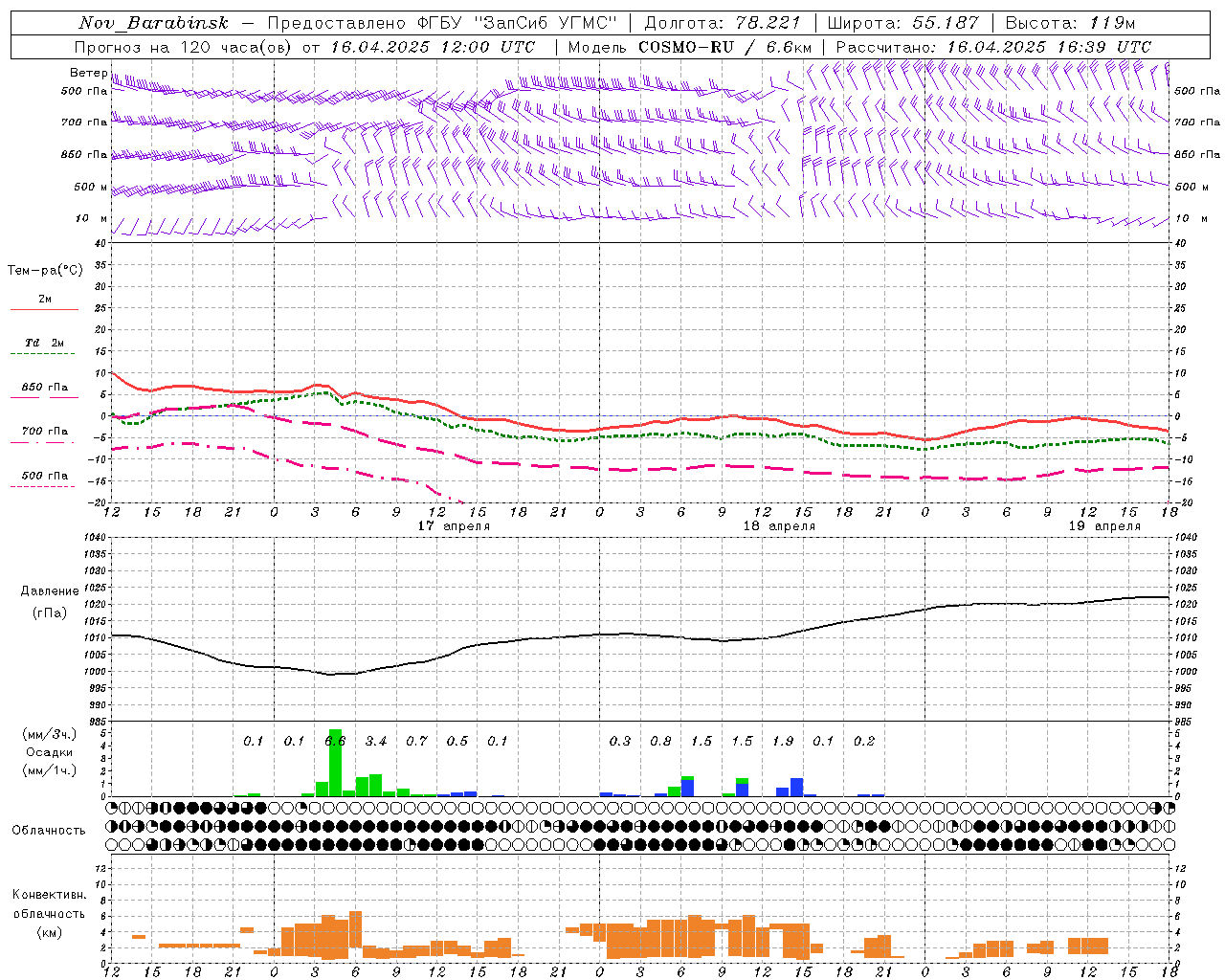1225x980 pixels.
Task: Click the '(км)' convective cloud unit label
Action: [50, 932]
